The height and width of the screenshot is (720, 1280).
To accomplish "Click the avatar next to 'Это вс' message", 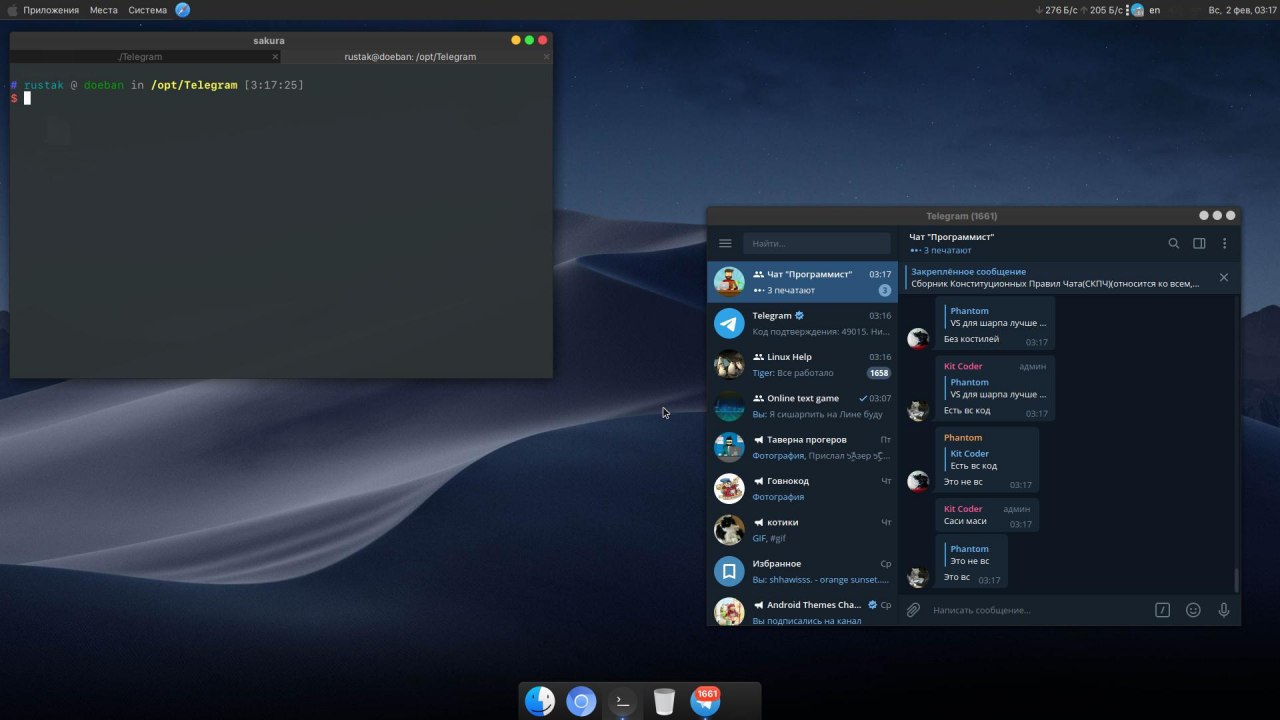I will point(918,576).
